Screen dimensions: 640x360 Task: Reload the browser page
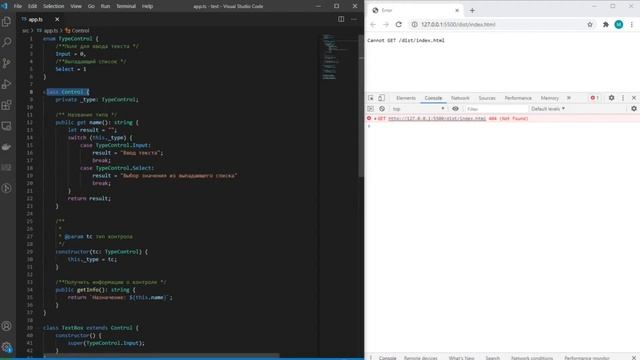pyautogui.click(x=399, y=24)
